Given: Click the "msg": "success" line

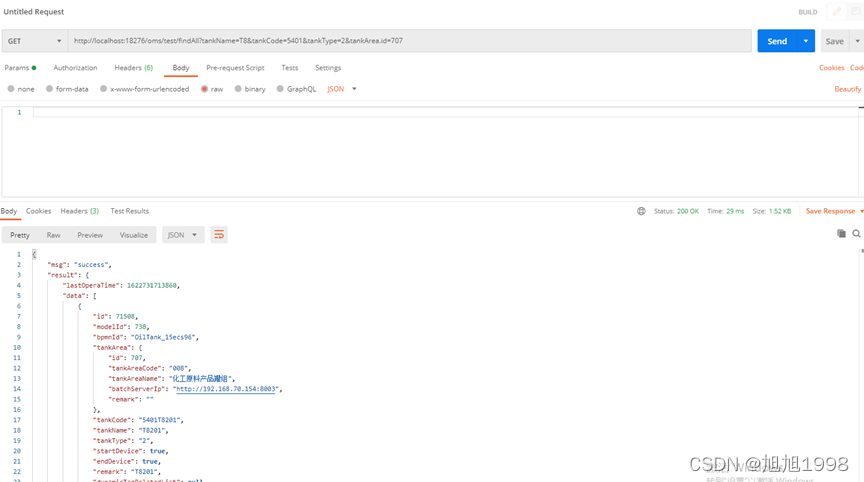Looking at the screenshot, I should 79,265.
